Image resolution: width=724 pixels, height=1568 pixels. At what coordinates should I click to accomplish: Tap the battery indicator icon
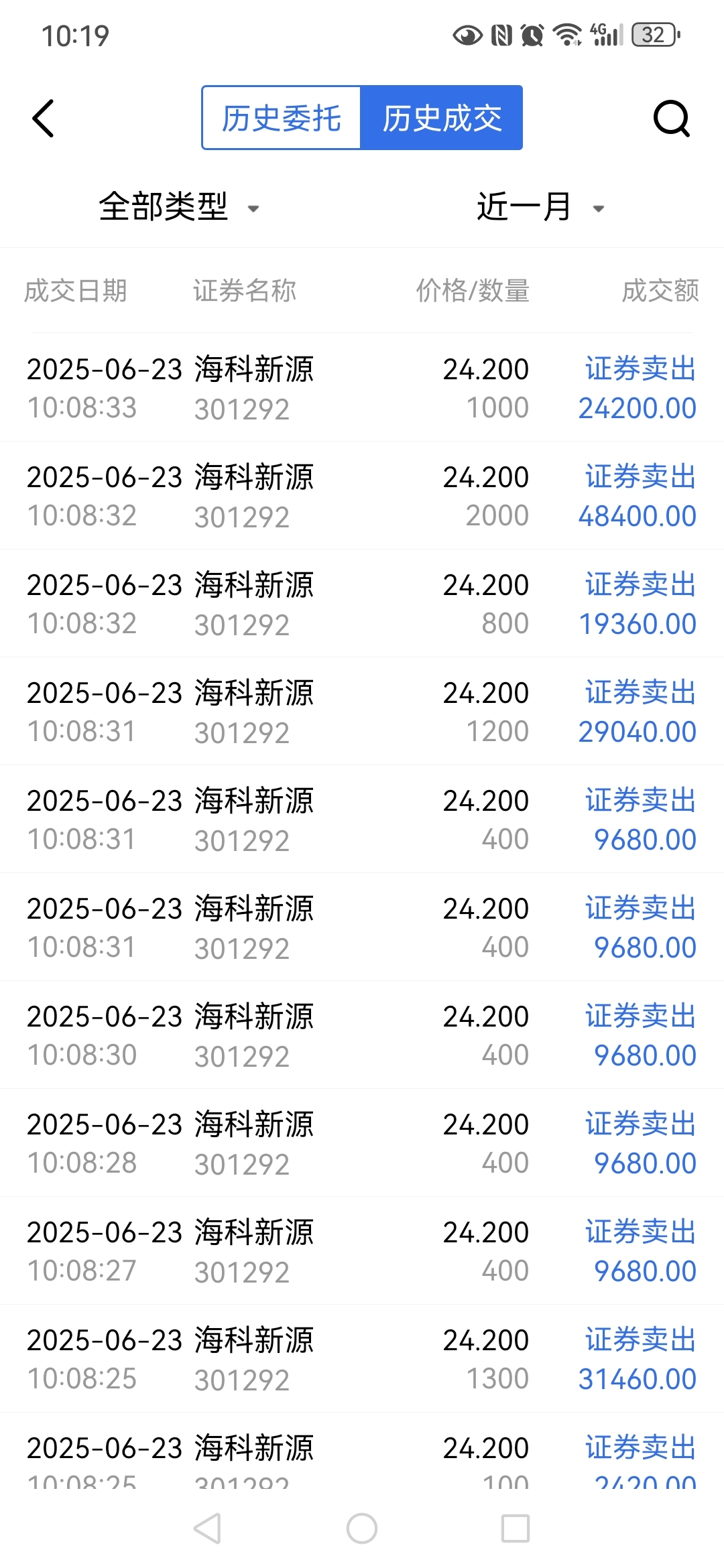tap(657, 35)
